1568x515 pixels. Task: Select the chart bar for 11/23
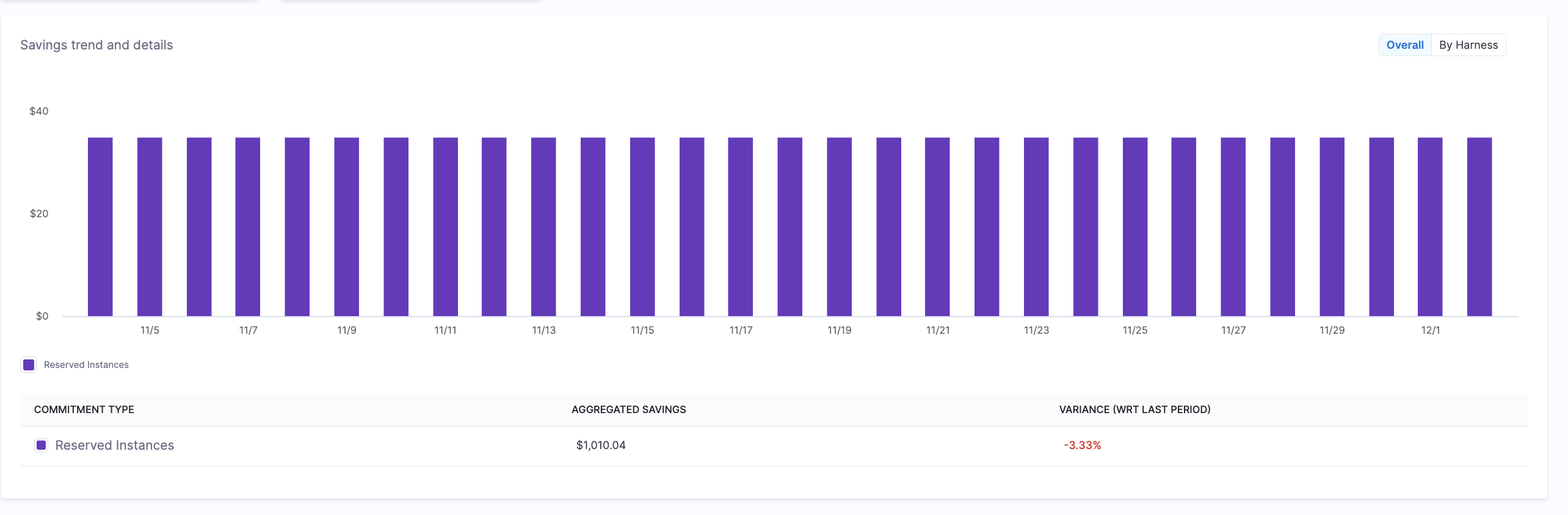pyautogui.click(x=1036, y=226)
